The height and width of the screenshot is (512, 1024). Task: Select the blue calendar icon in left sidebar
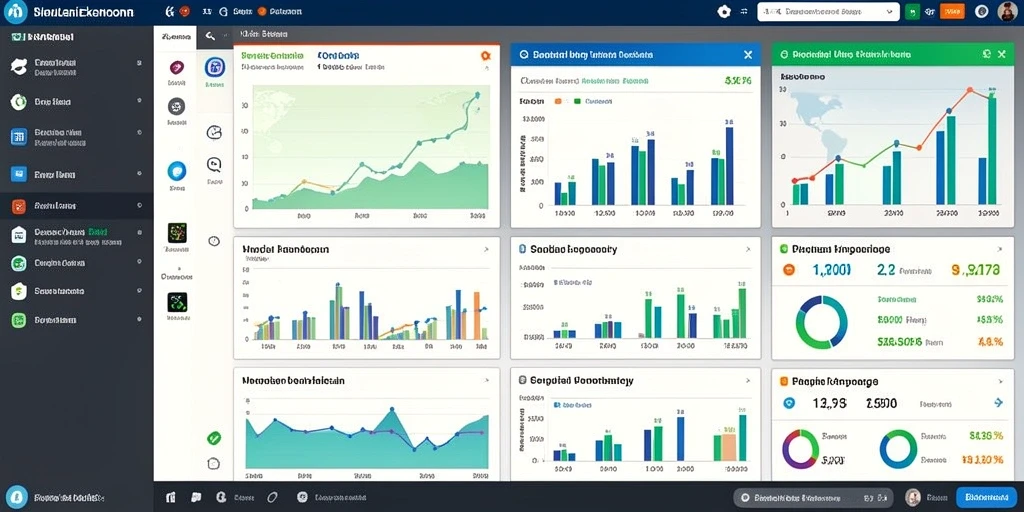pos(18,136)
